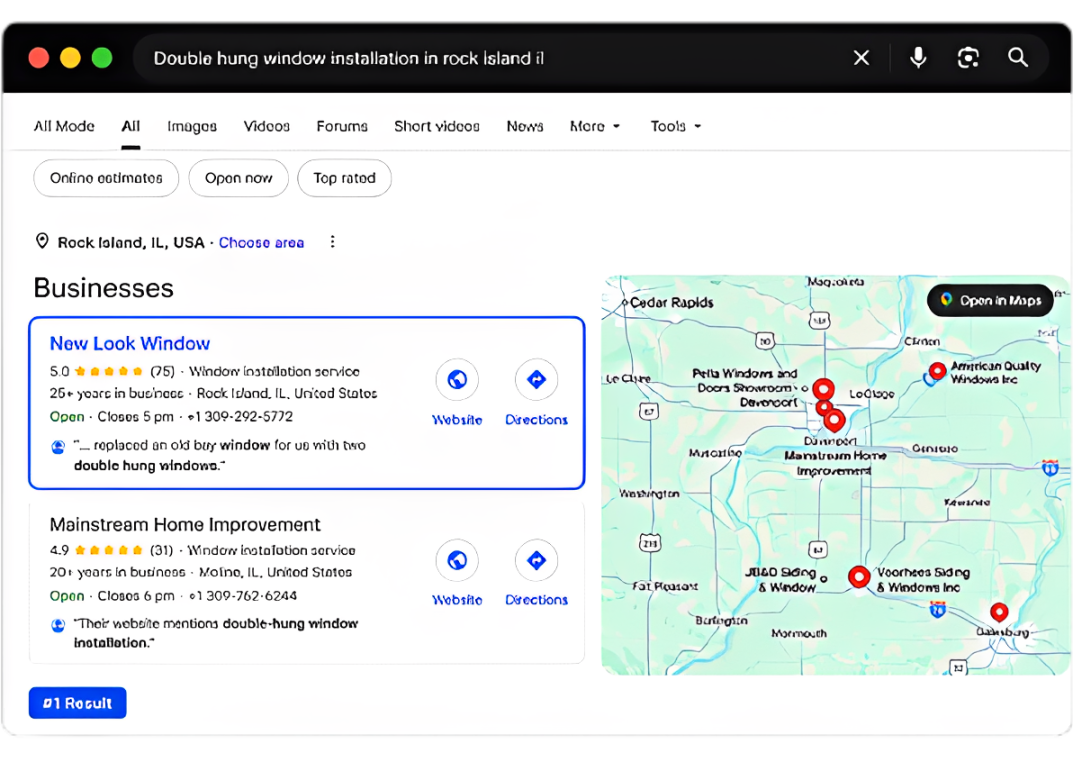The image size is (1073, 762).
Task: Go to the Forums tab
Action: pos(341,126)
